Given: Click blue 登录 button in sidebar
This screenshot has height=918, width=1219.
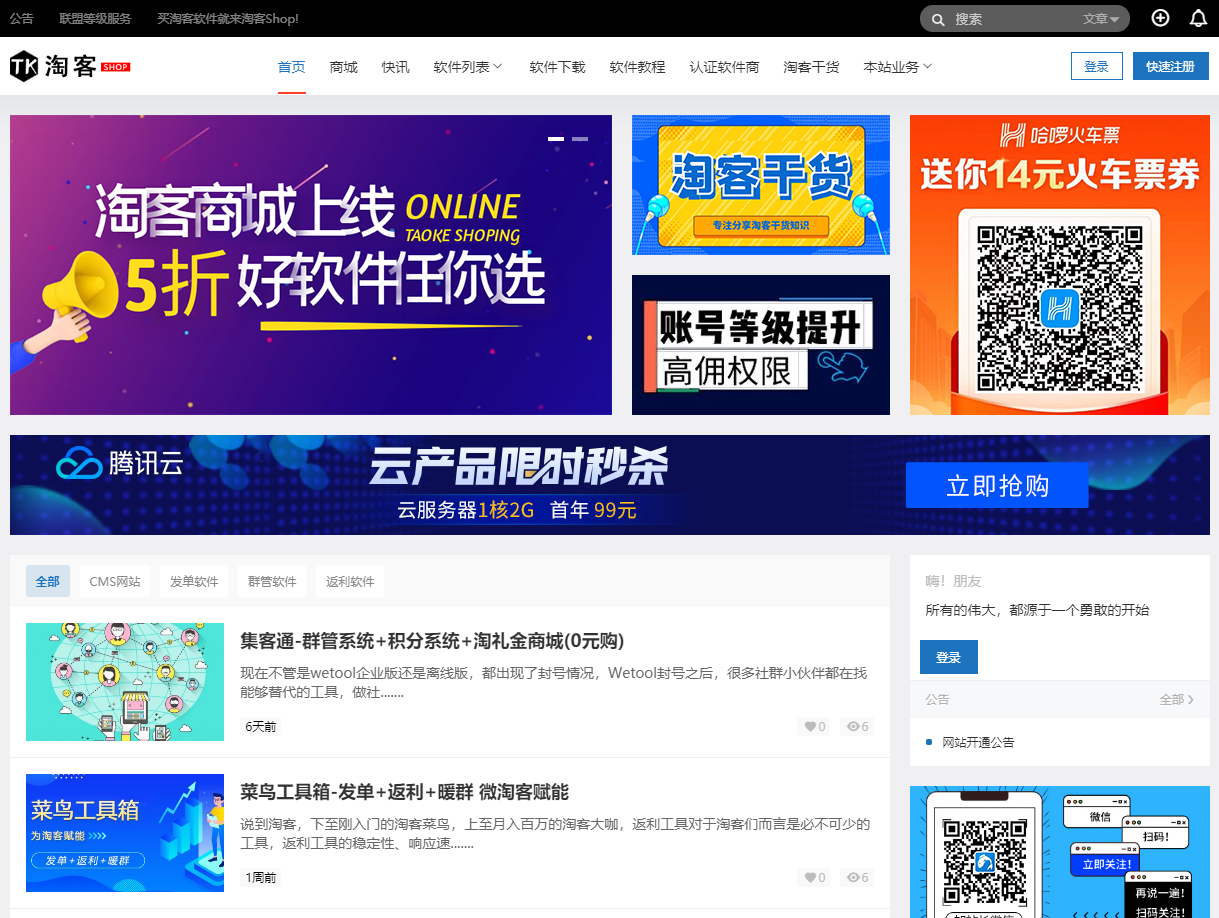Looking at the screenshot, I should pos(949,657).
